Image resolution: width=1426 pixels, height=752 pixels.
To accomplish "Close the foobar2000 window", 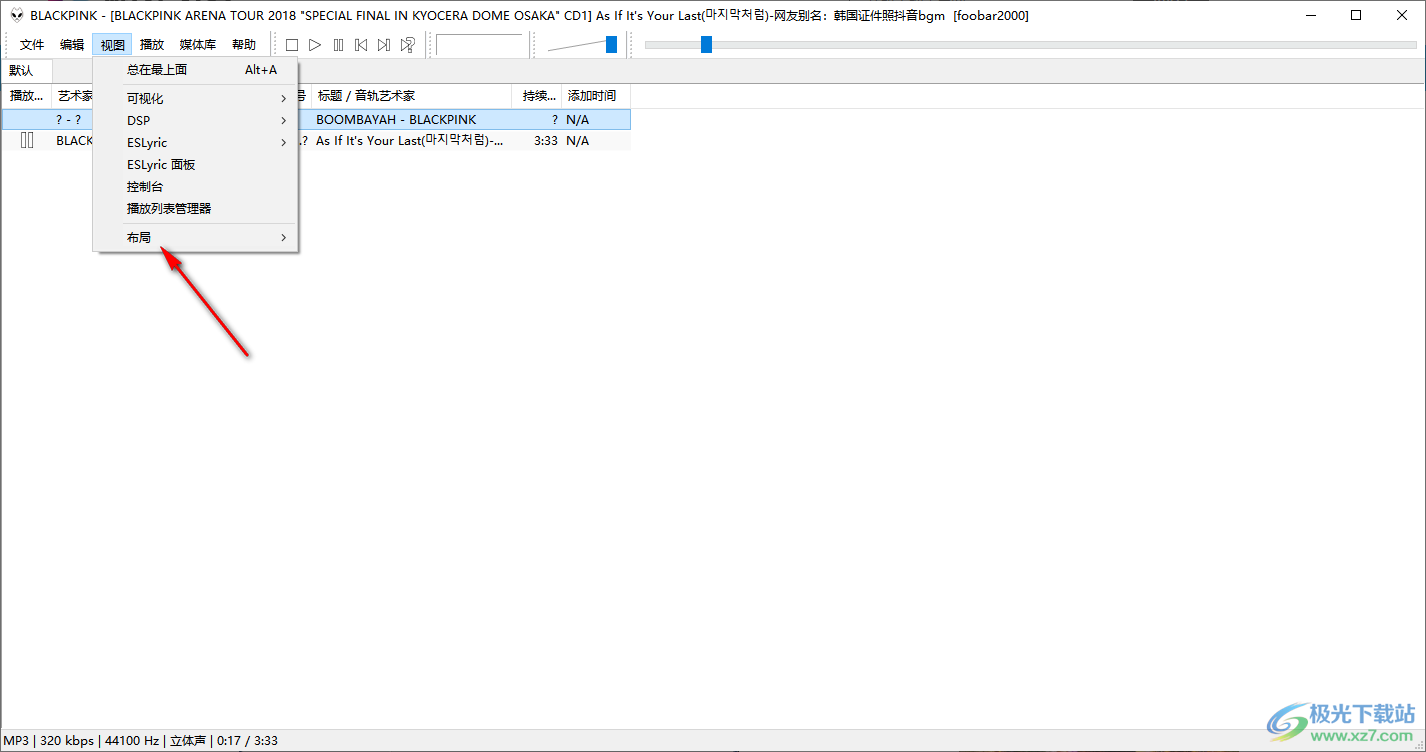I will [1402, 15].
